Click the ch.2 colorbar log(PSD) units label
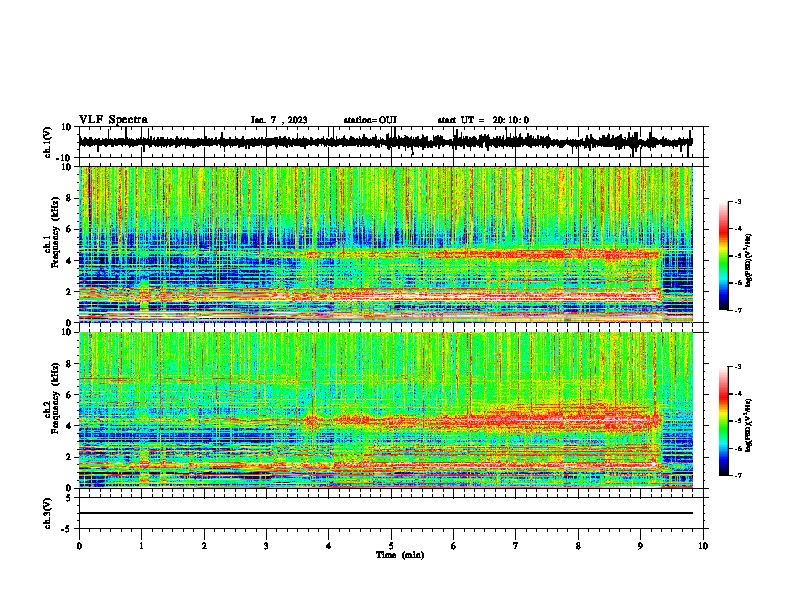 tap(748, 426)
